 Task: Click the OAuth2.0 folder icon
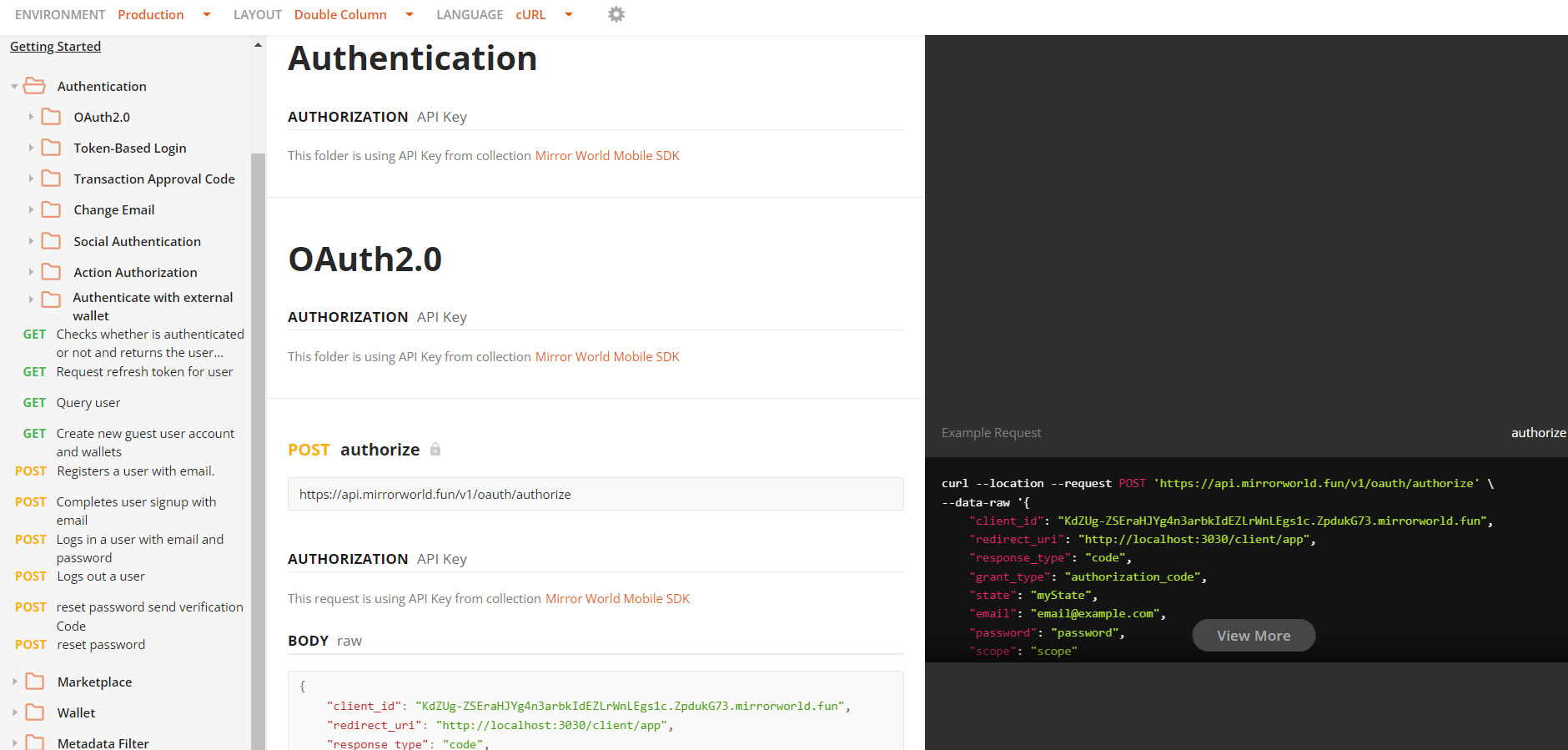pos(51,117)
